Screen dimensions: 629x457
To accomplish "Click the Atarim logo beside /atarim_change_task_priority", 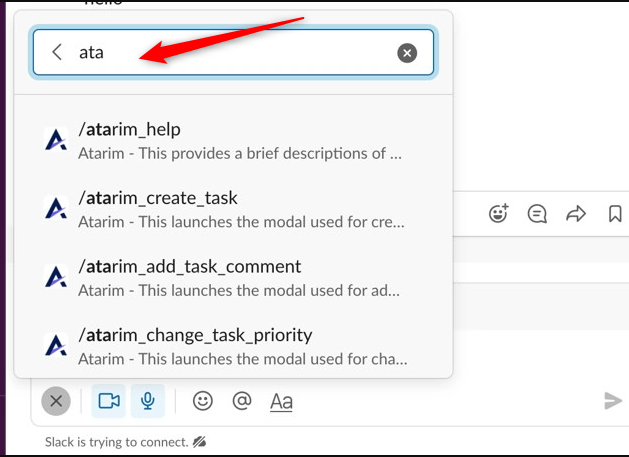I will click(x=56, y=346).
